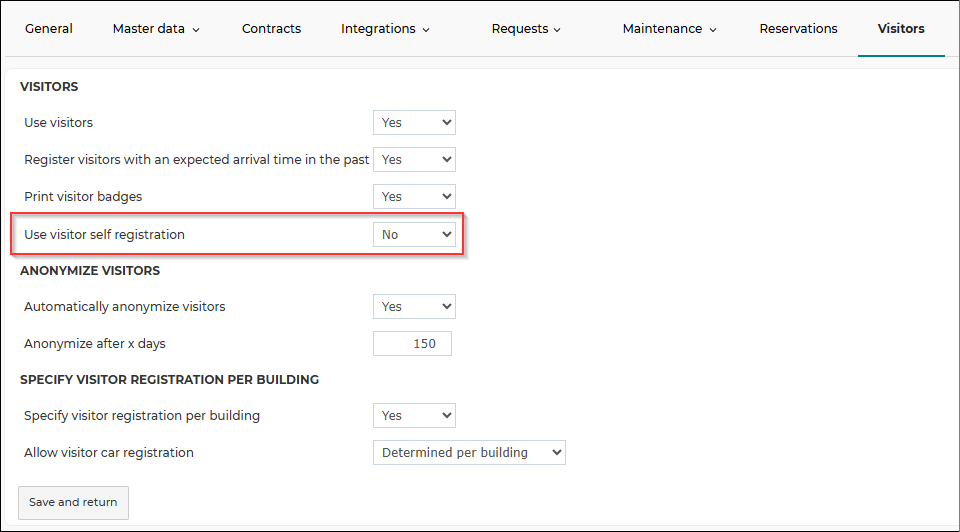Click the Anonymize after x days field
The width and height of the screenshot is (960, 532).
[x=413, y=343]
